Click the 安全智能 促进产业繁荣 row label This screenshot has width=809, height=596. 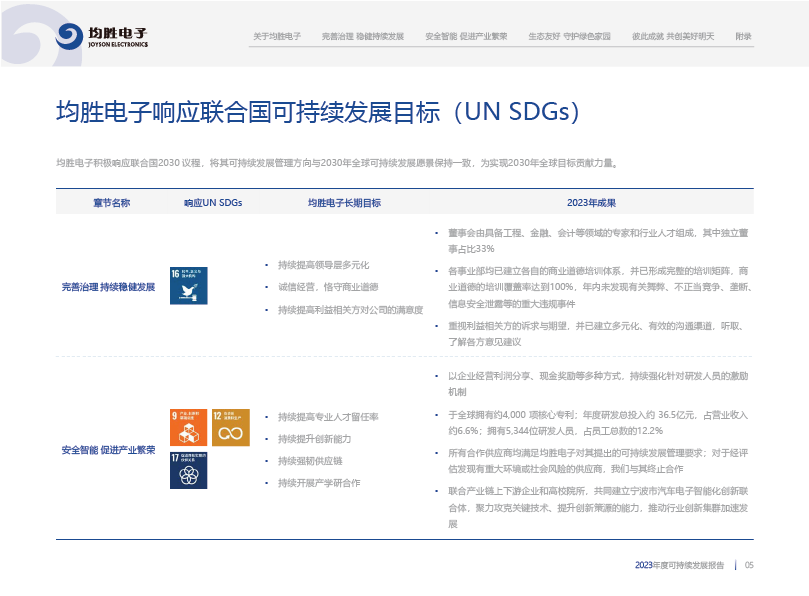108,450
